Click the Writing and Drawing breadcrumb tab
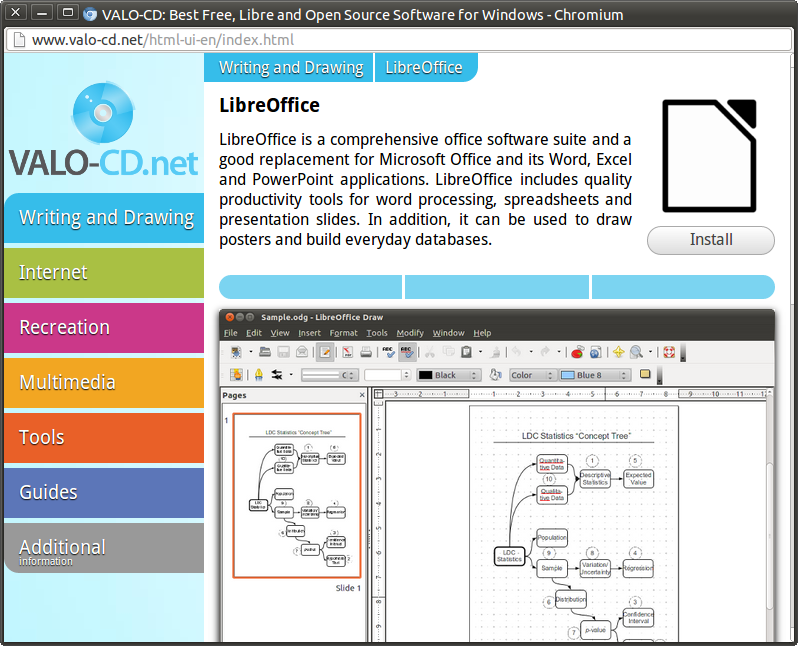Image resolution: width=798 pixels, height=646 pixels. [x=289, y=67]
